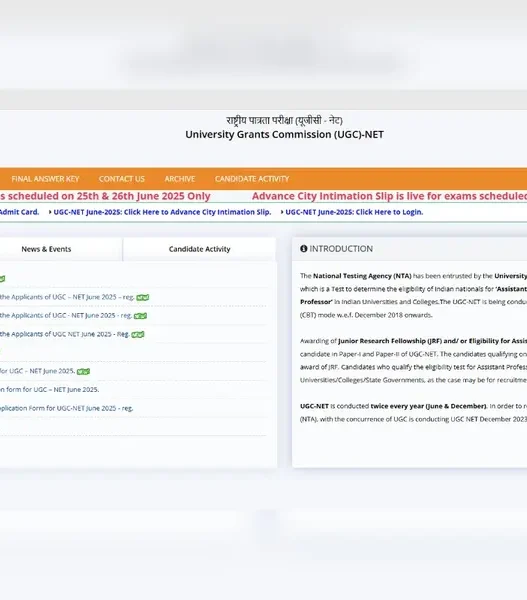Click the 'University Grants Commission (UGC)-NET' heading
This screenshot has height=600, width=527.
(284, 134)
